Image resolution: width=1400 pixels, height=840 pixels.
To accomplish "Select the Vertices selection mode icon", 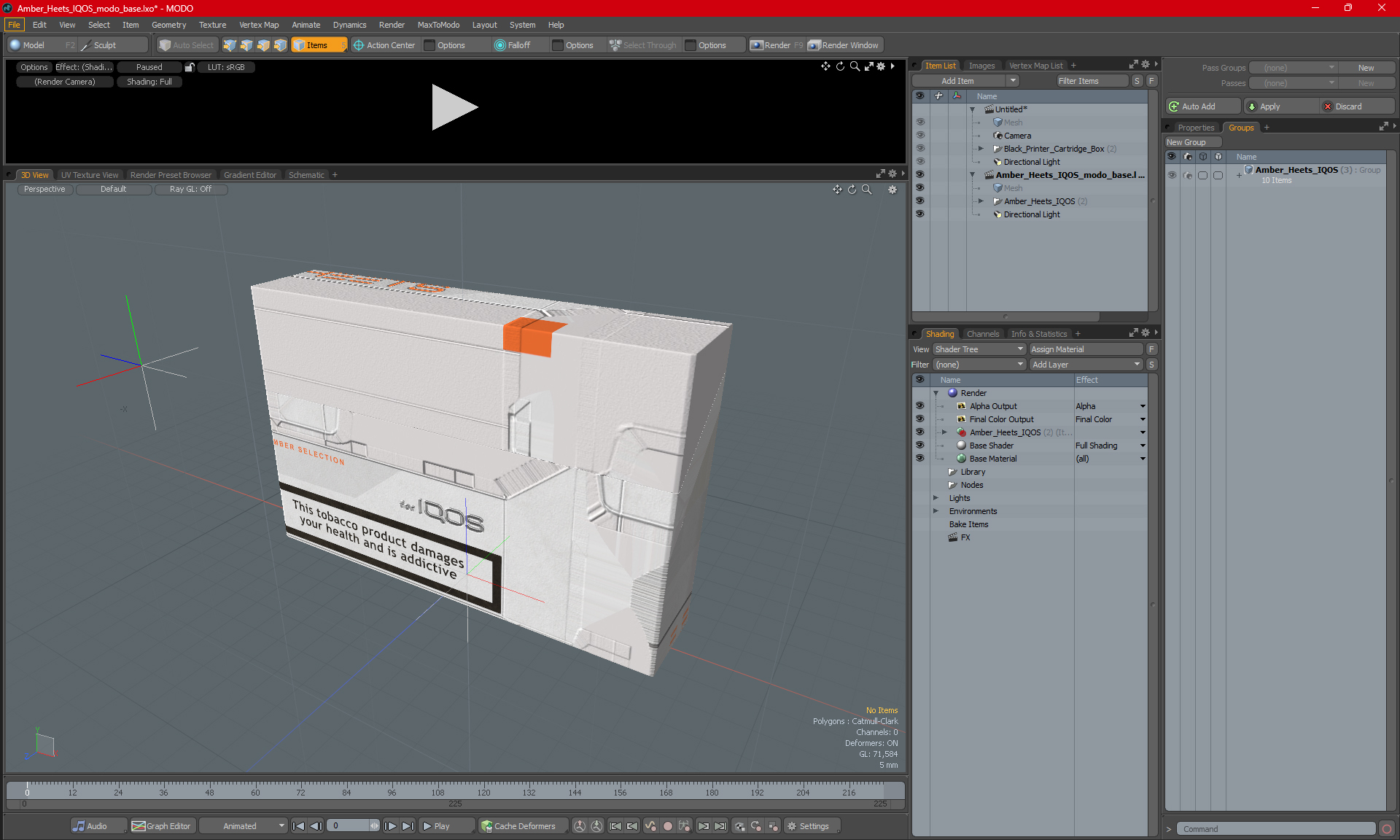I will tap(230, 45).
